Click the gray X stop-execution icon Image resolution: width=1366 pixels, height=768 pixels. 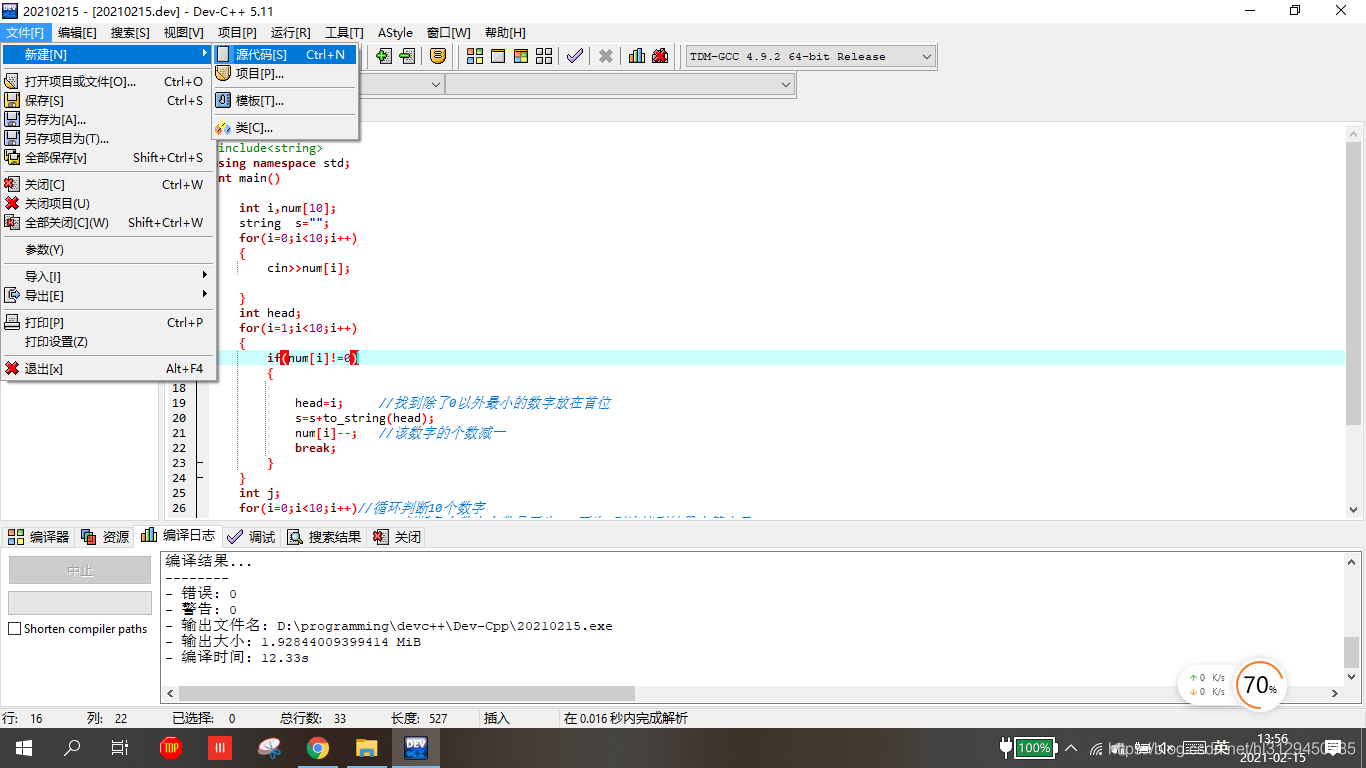606,56
